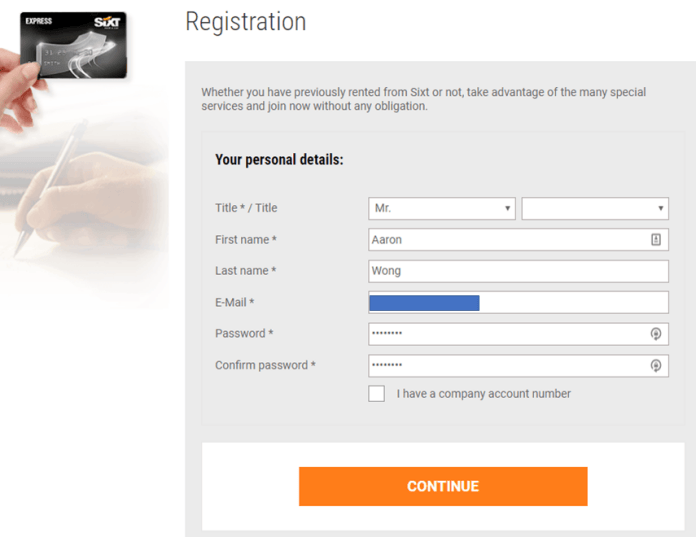
Task: Click the 'E-Mail *' field label
Action: [x=235, y=303]
